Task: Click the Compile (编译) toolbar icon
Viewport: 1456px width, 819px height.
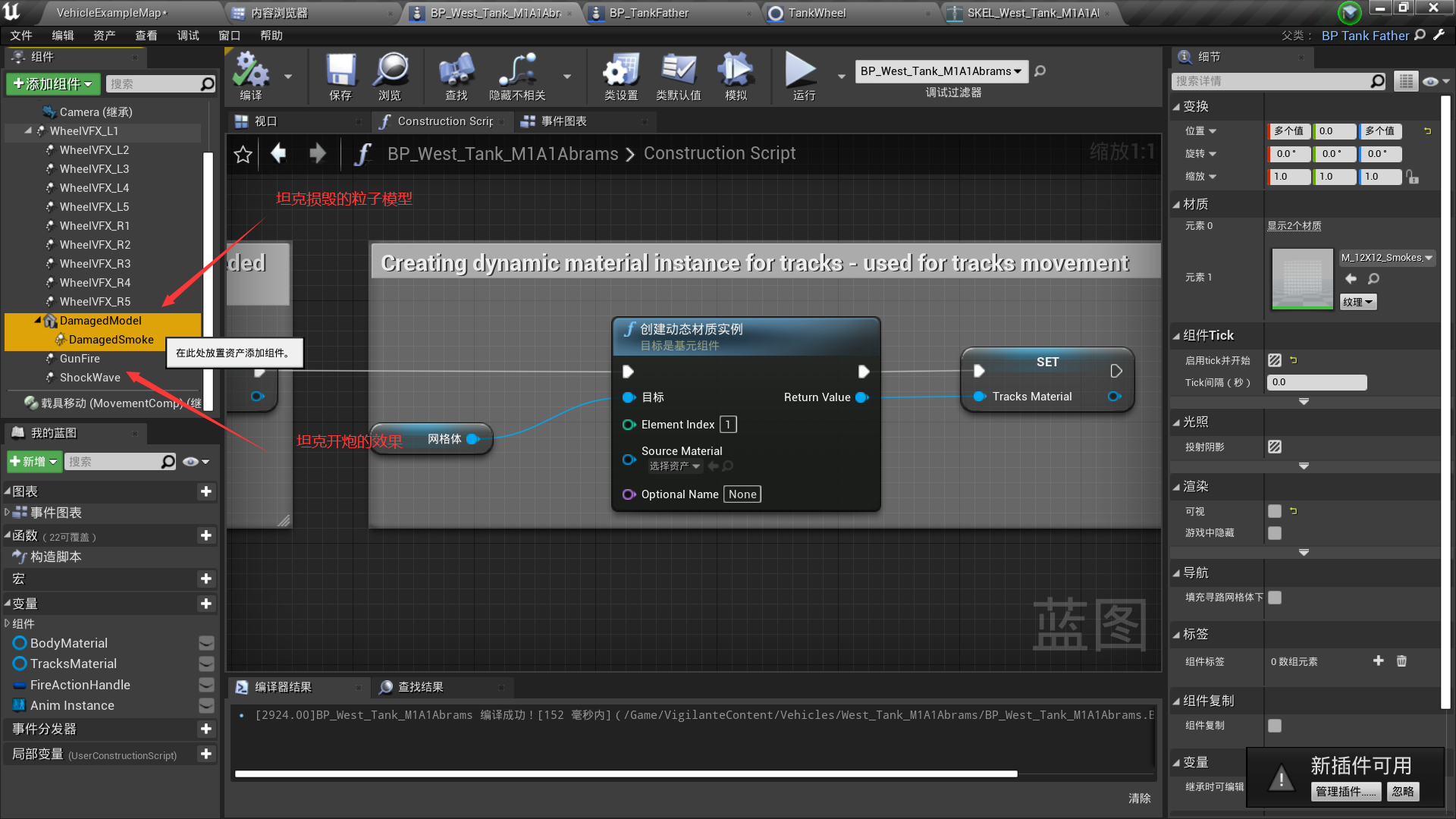Action: click(x=250, y=72)
